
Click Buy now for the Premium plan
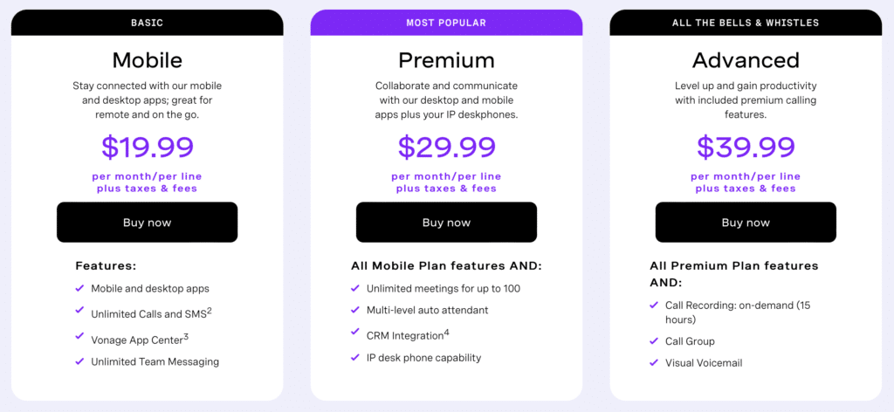tap(446, 222)
